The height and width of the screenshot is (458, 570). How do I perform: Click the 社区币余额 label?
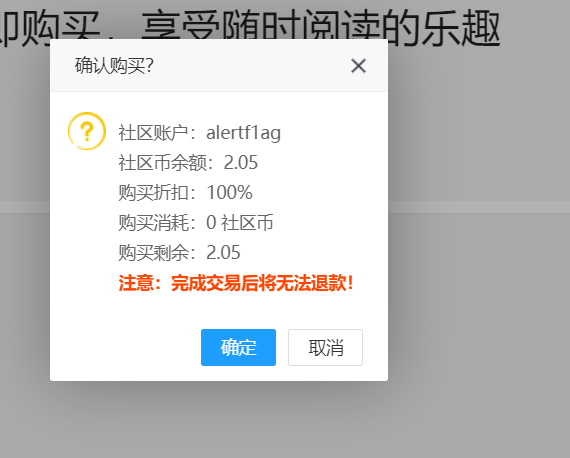coord(162,162)
